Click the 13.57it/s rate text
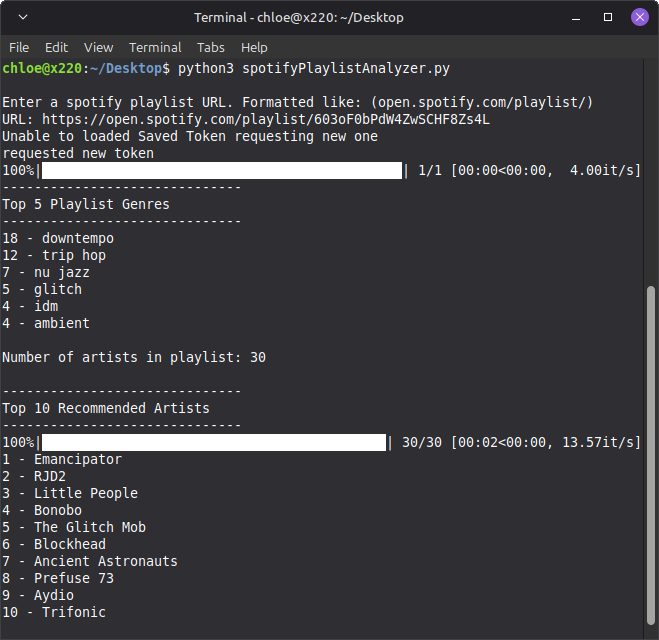The height and width of the screenshot is (640, 659). pos(601,442)
